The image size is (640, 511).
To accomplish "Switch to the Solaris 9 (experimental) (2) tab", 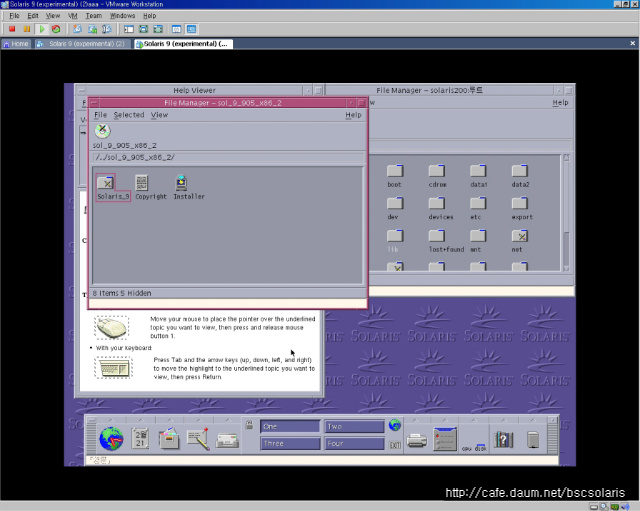I will (81, 44).
